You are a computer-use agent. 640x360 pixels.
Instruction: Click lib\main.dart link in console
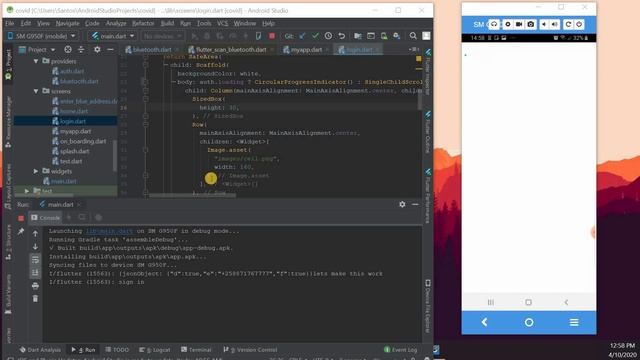(109, 231)
